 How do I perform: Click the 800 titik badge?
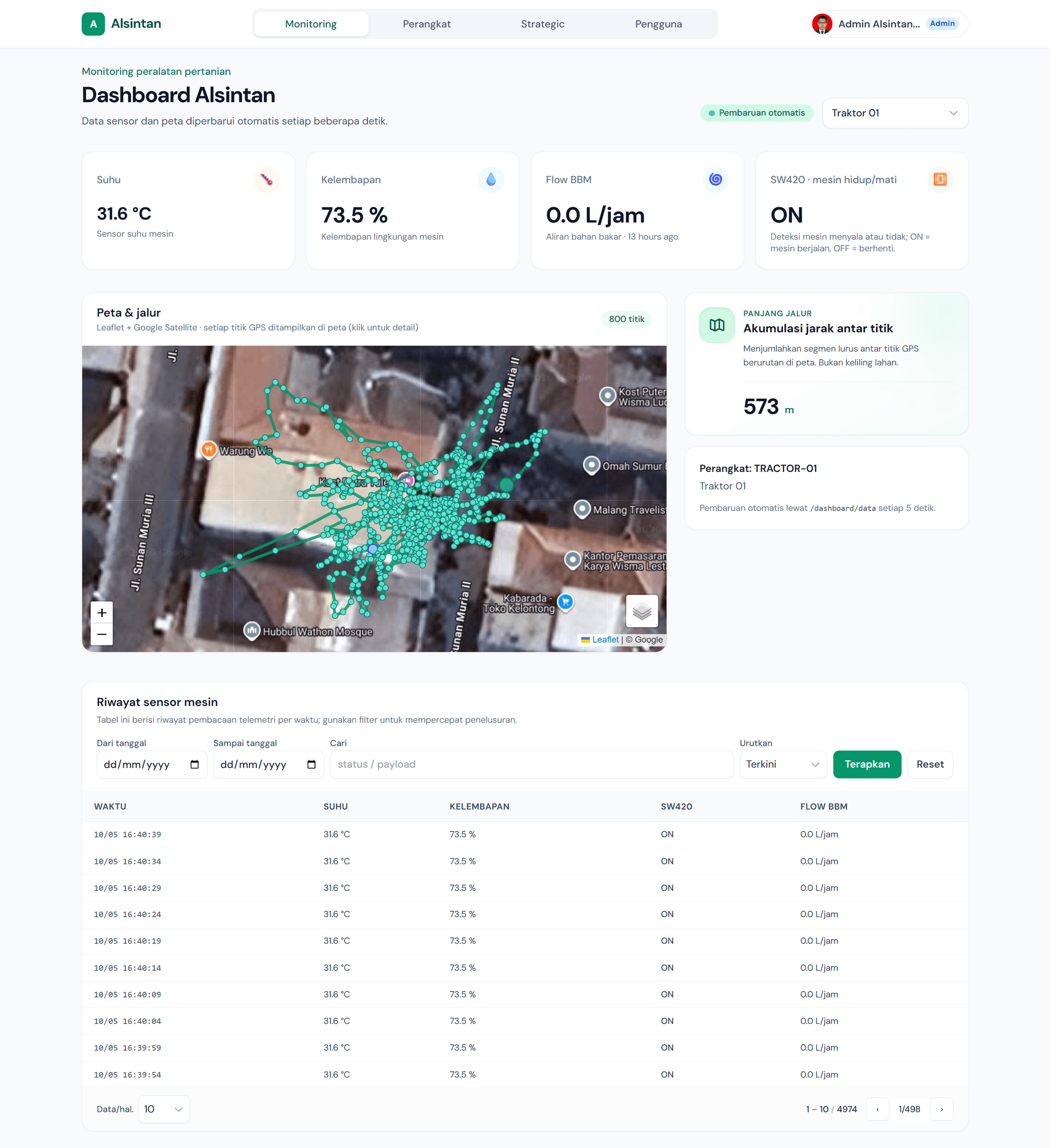(x=626, y=319)
